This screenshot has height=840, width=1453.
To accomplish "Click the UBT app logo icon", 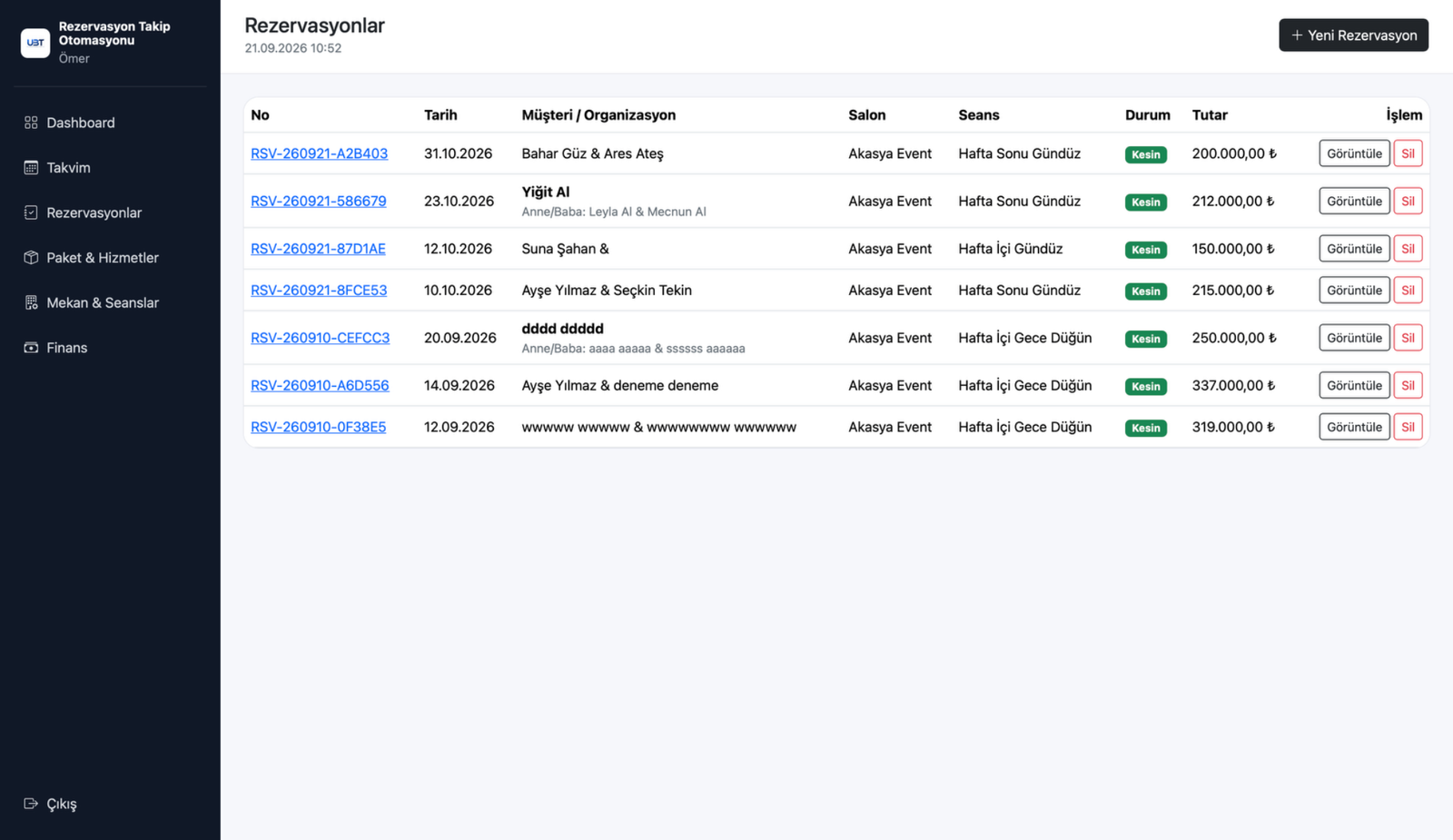I will coord(35,43).
